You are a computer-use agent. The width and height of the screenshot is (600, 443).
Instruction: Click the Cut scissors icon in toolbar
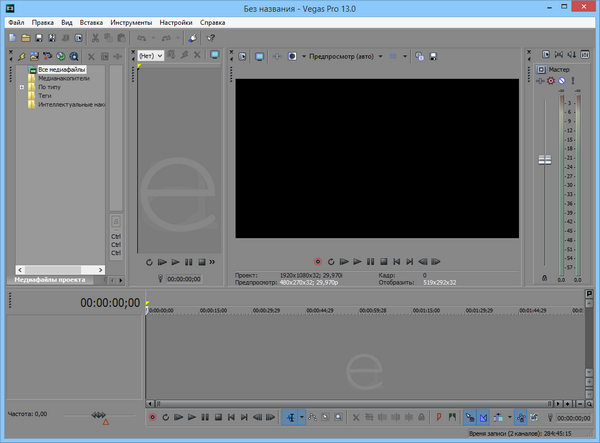click(x=94, y=38)
